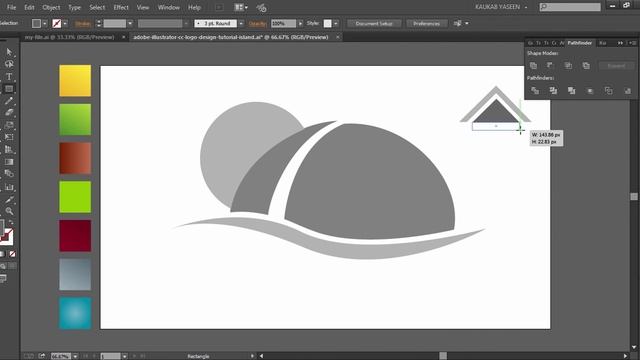Click the orange Opacity label link
This screenshot has width=640, height=360.
pyautogui.click(x=258, y=24)
